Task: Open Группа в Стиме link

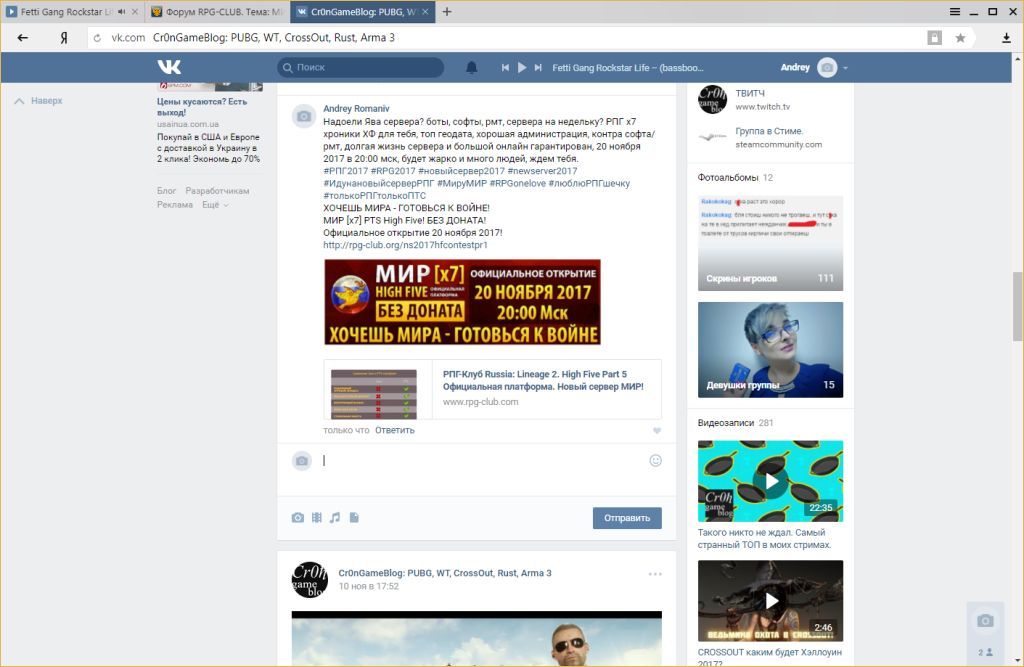Action: coord(769,131)
